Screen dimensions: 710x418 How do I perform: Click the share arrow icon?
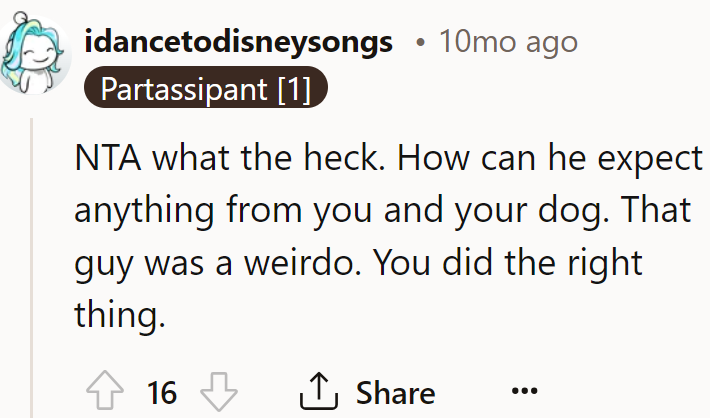[319, 391]
